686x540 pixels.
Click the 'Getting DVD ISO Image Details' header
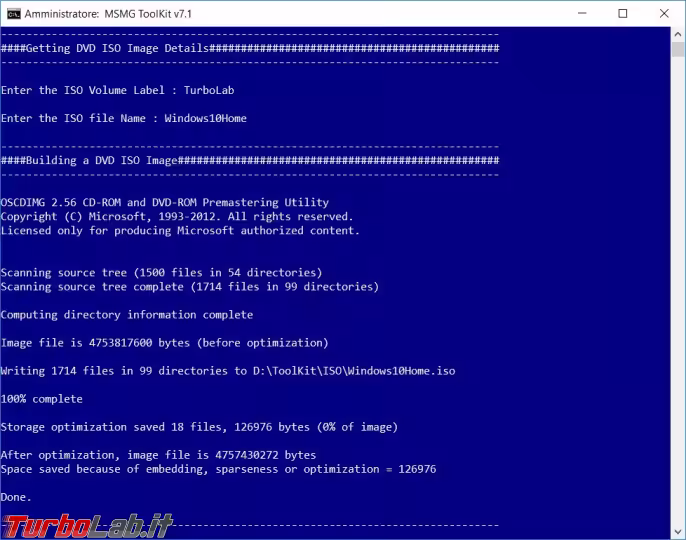pos(117,48)
